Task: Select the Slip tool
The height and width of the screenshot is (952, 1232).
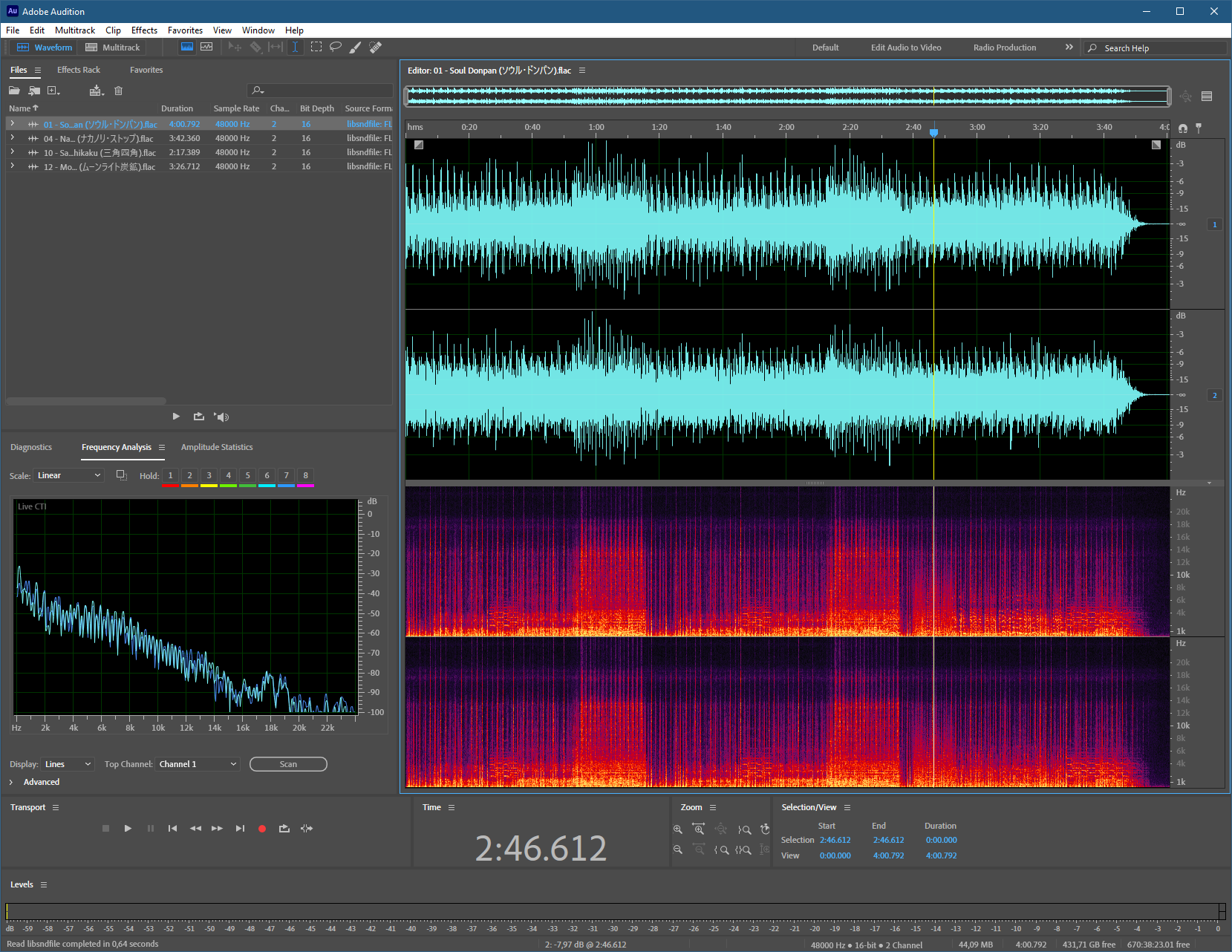Action: (276, 47)
